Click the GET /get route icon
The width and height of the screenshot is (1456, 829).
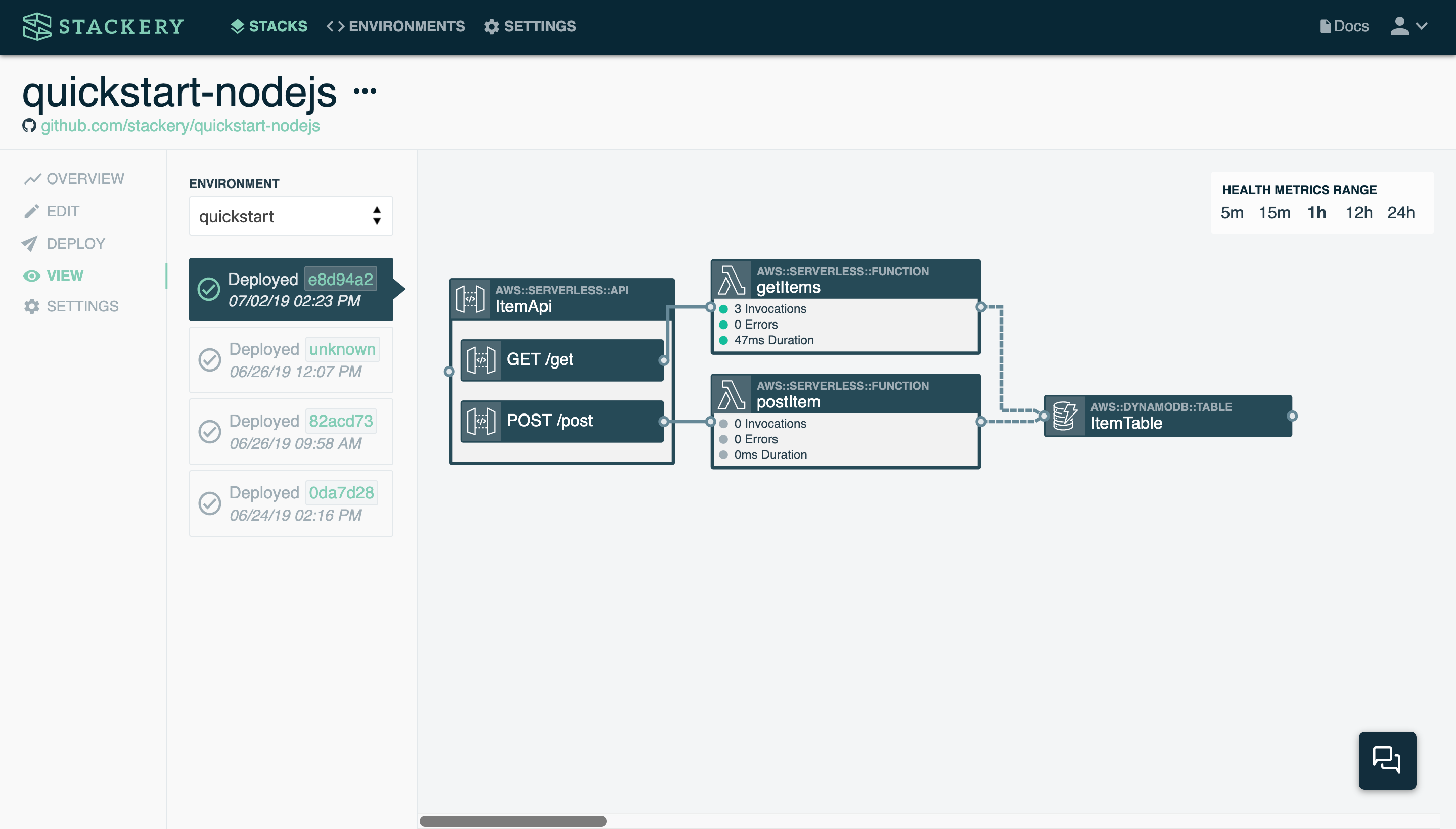click(482, 359)
